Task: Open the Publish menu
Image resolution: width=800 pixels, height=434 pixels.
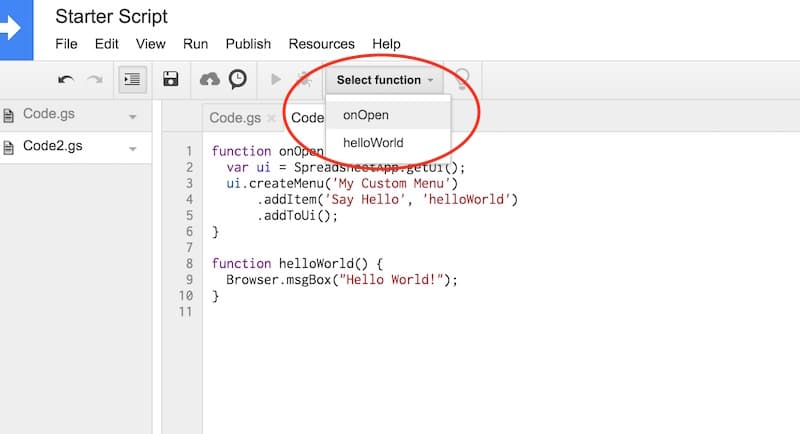Action: 248,44
